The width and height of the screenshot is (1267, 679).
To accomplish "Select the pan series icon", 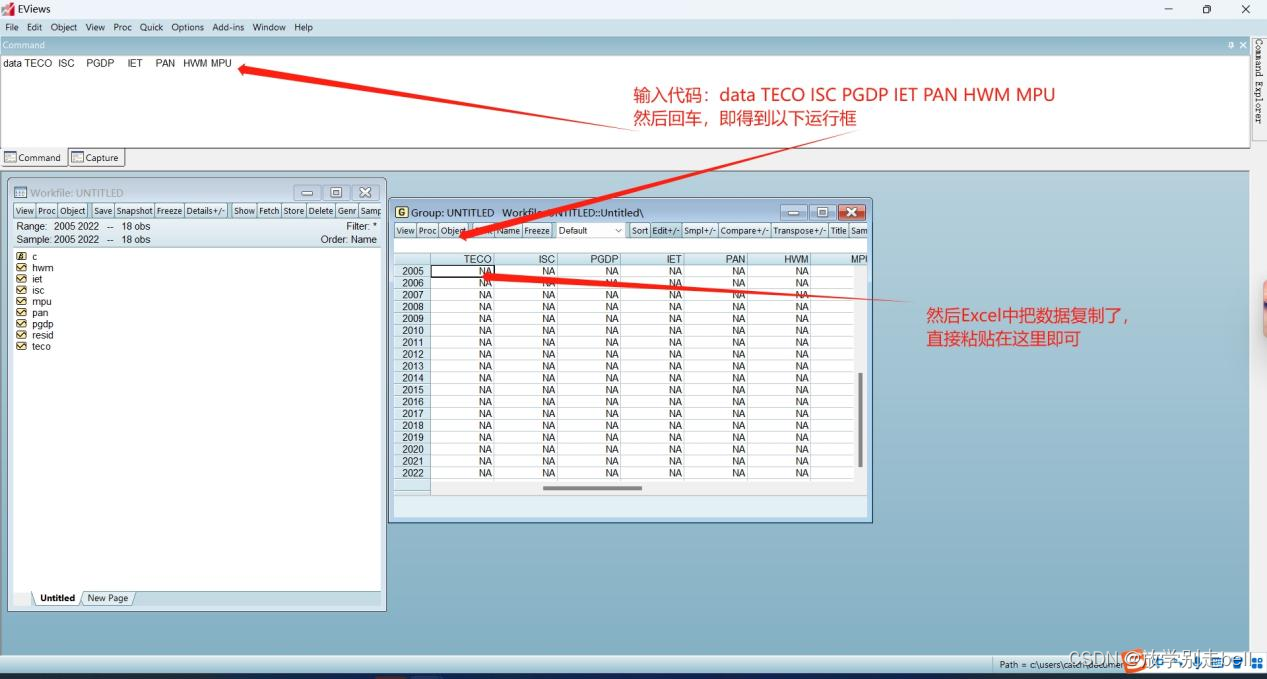I will coord(21,313).
